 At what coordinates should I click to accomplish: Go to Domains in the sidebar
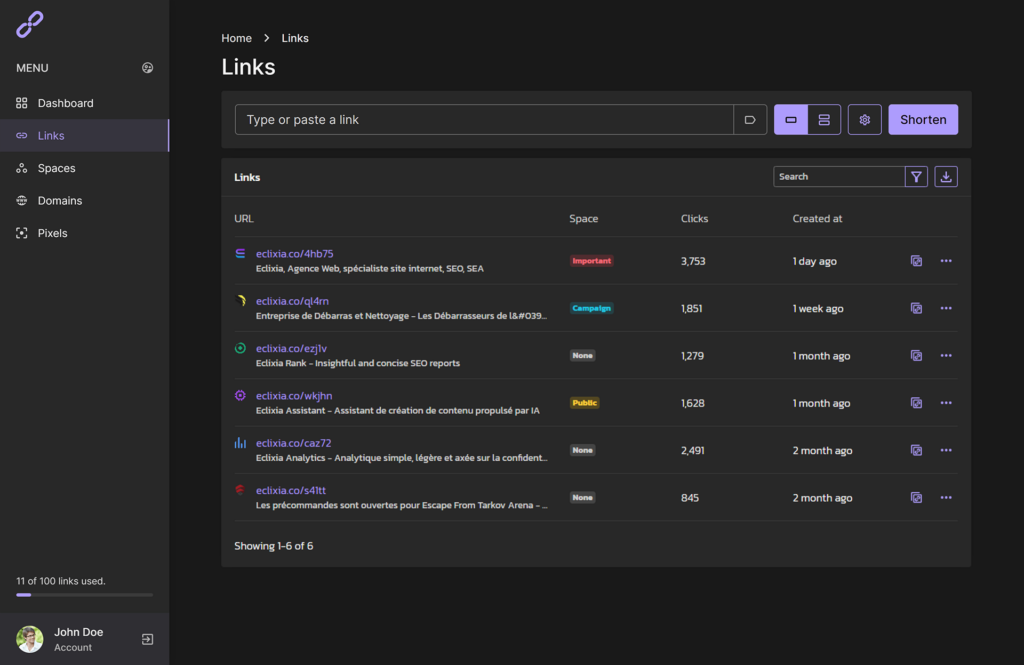[x=60, y=201]
